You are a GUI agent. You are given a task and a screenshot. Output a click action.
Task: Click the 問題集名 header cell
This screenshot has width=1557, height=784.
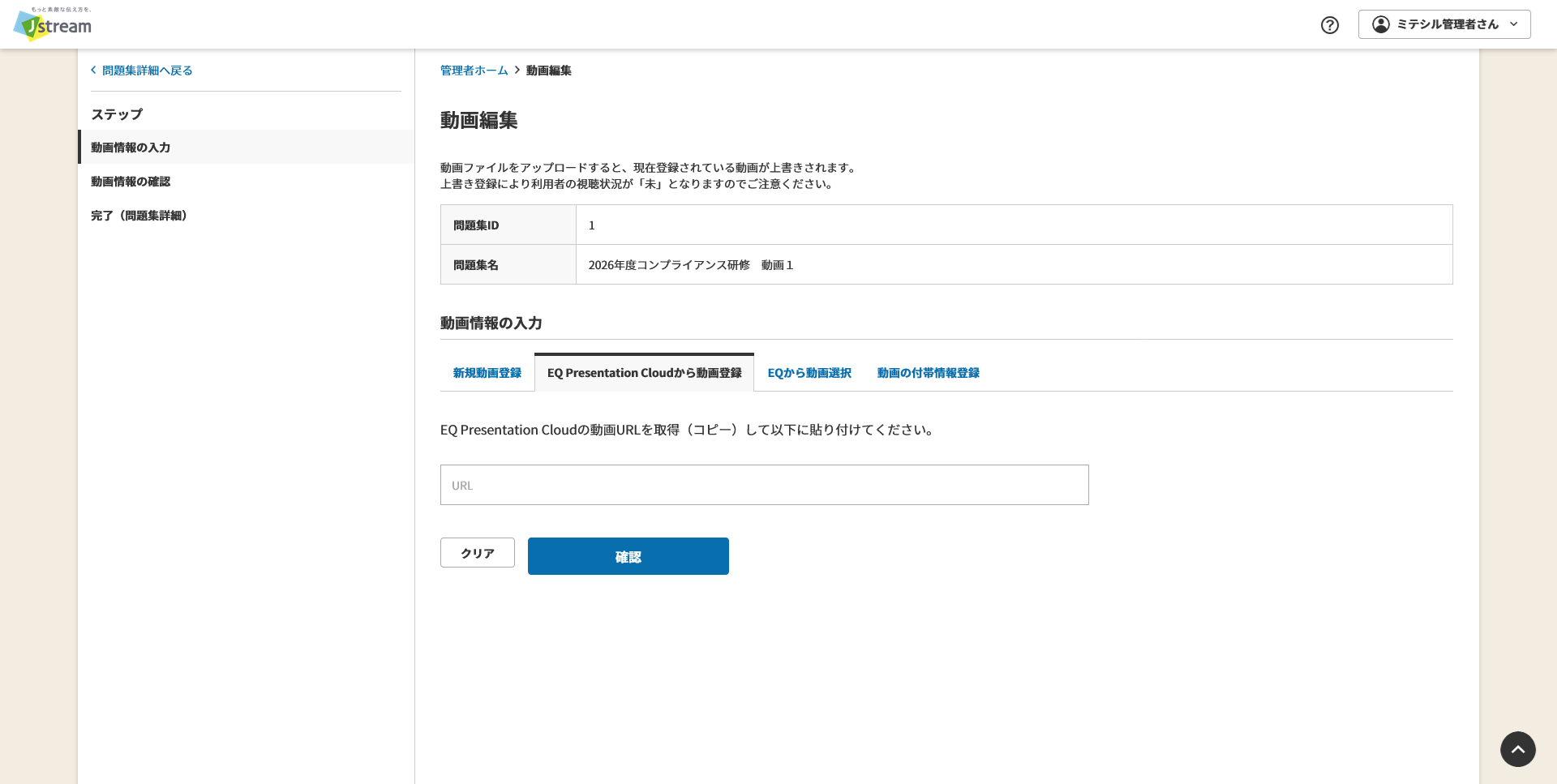tap(508, 264)
